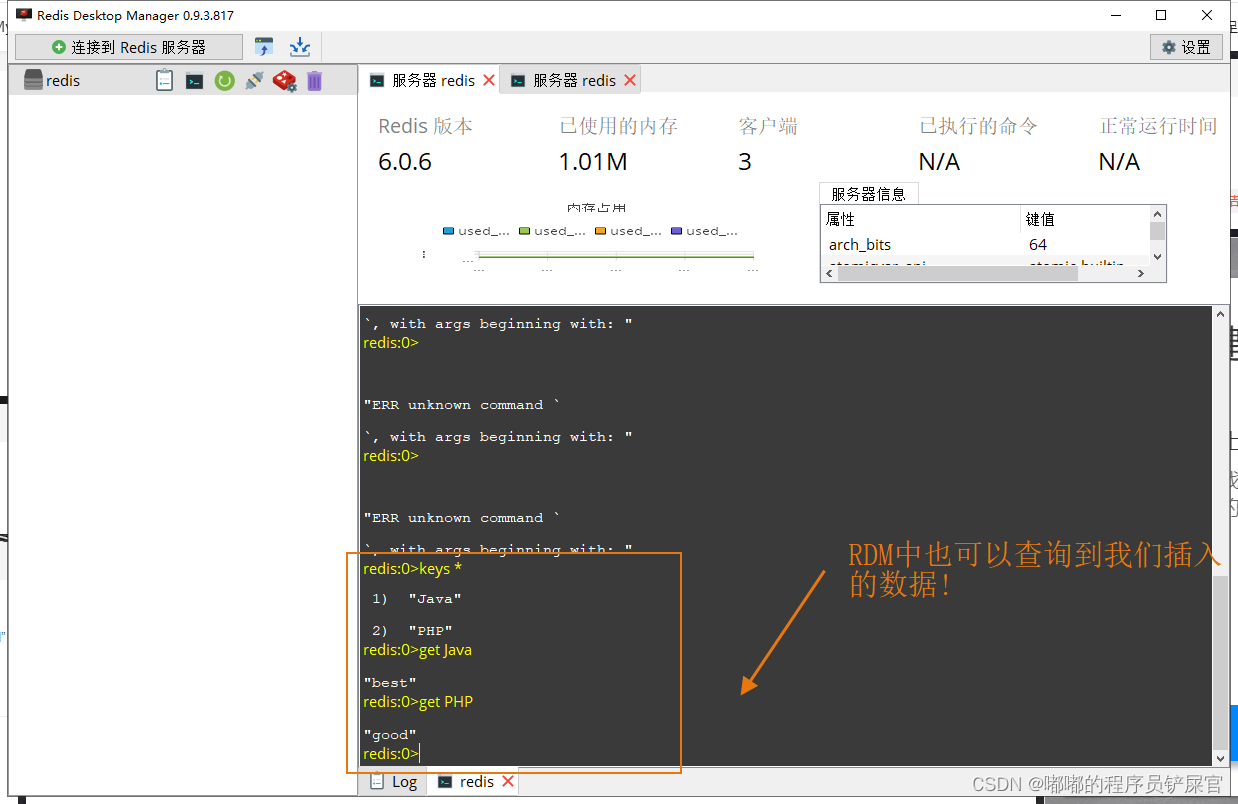Click the 客户端 clients label
1238x804 pixels.
(x=768, y=126)
